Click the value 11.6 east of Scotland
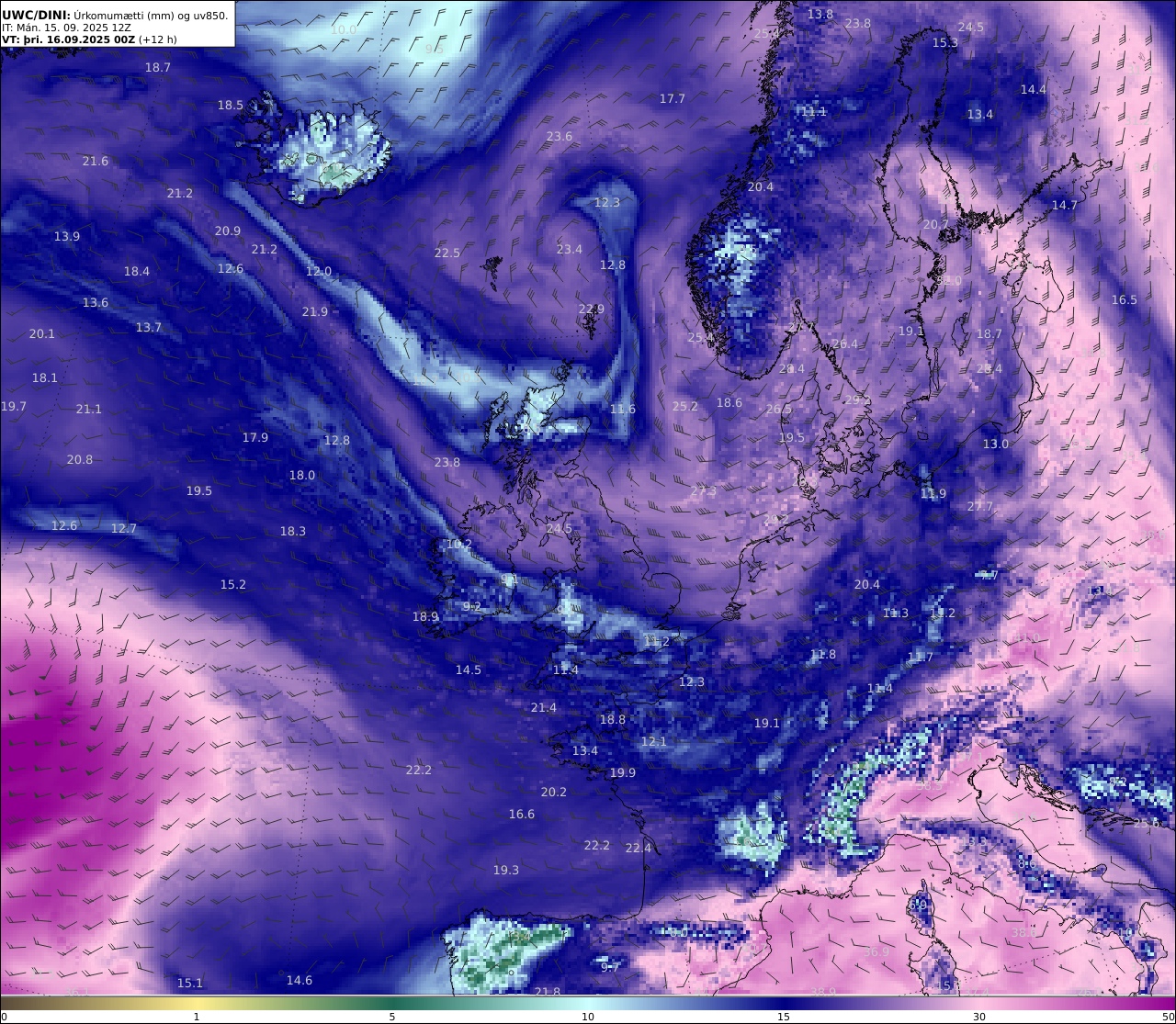 pyautogui.click(x=623, y=410)
